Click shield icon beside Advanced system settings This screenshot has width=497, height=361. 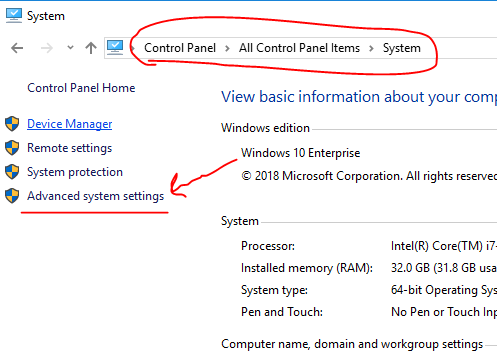(12, 196)
